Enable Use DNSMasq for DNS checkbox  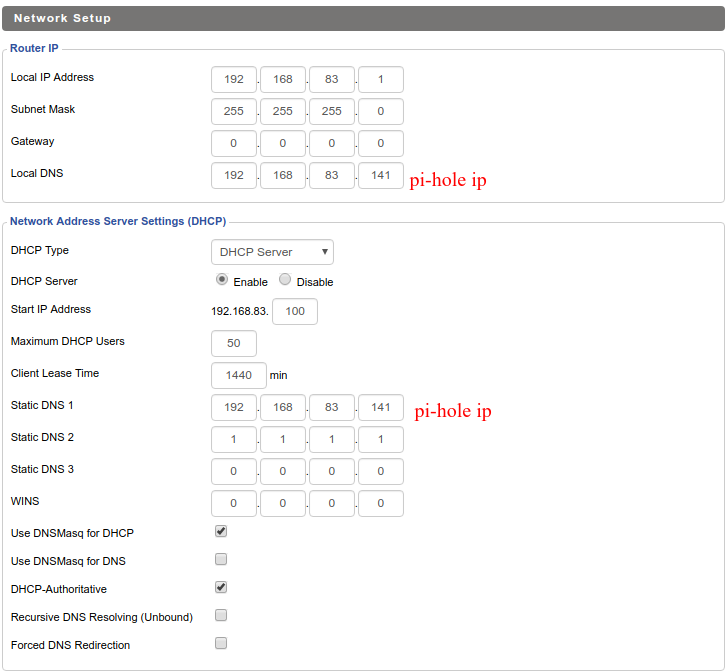221,560
